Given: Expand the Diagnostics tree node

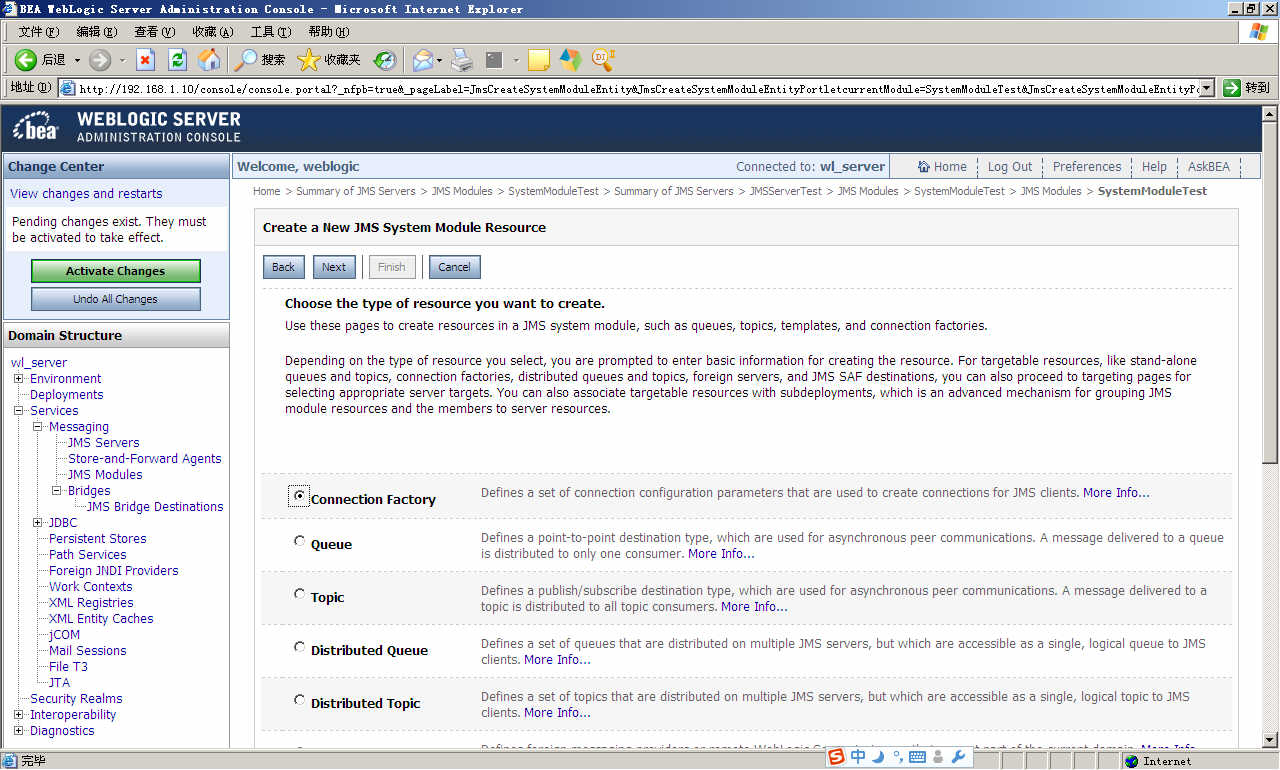Looking at the screenshot, I should pos(18,731).
